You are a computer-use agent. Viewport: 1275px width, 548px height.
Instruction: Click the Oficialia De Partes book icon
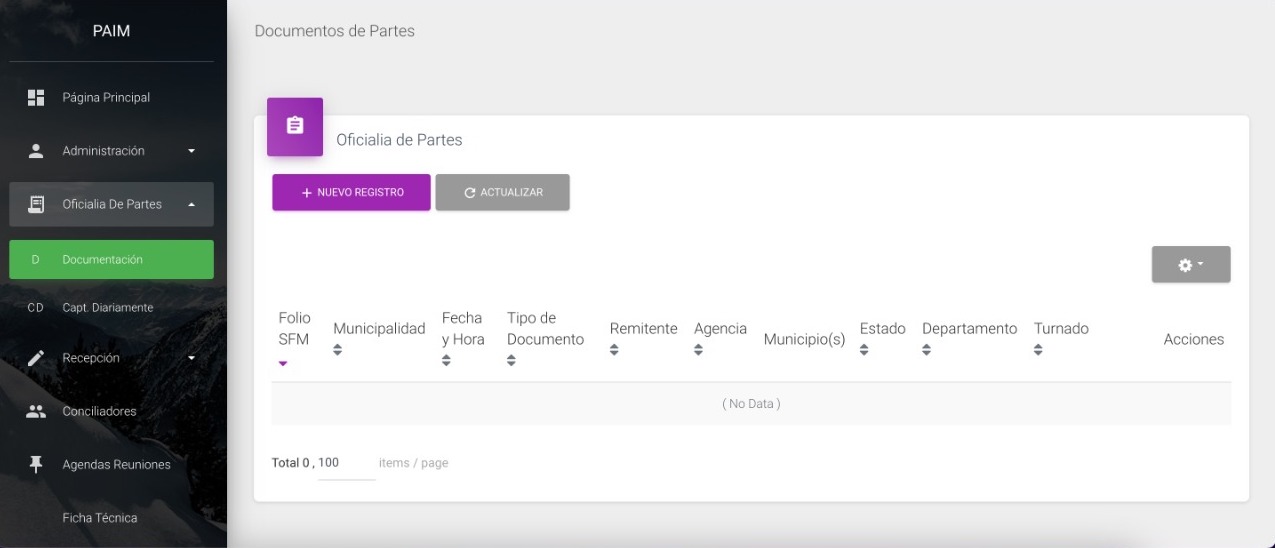(x=36, y=204)
